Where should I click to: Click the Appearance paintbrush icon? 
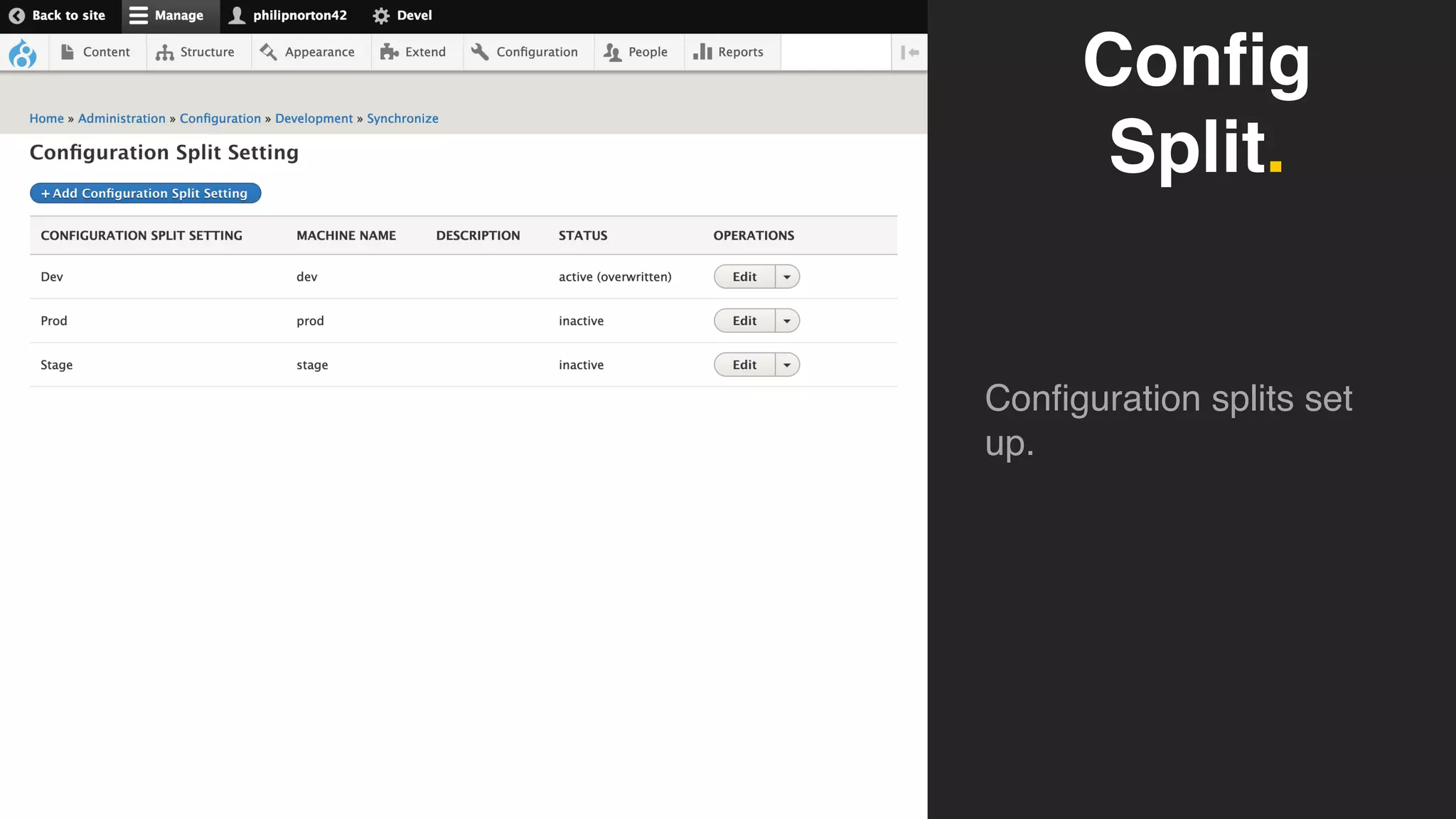point(268,52)
